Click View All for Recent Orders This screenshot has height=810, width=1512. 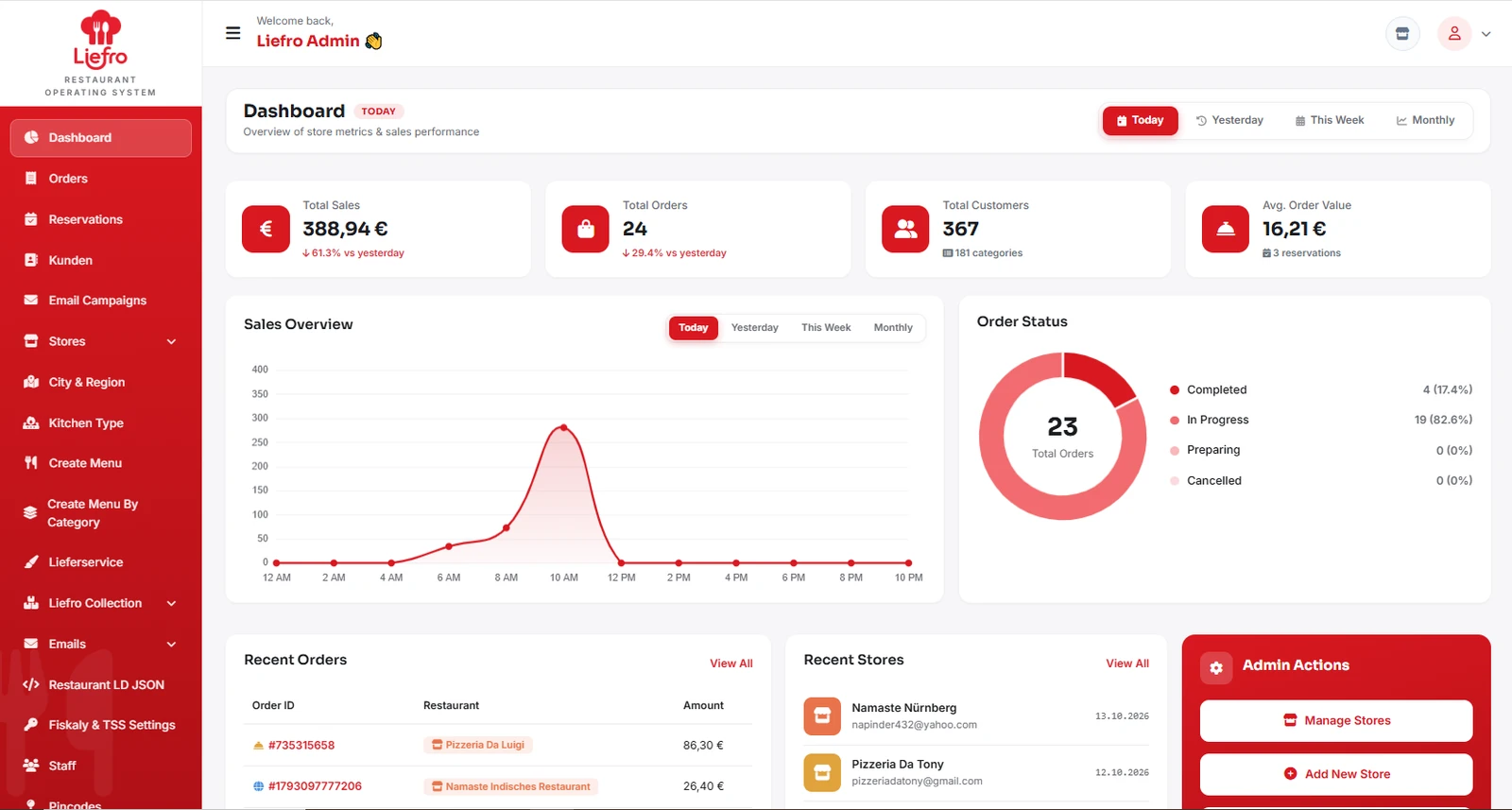[x=731, y=664]
